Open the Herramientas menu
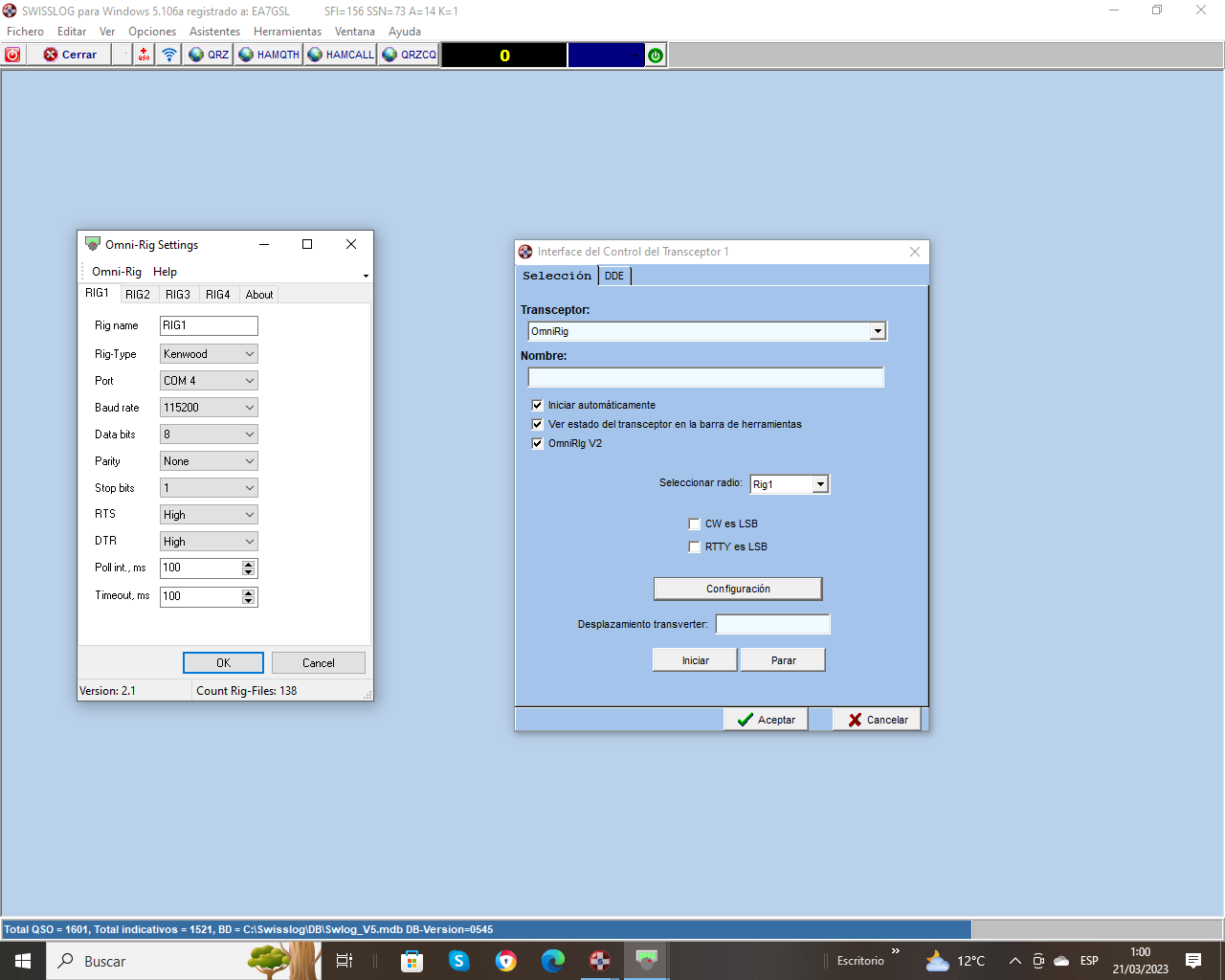This screenshot has height=980, width=1225. click(x=288, y=32)
